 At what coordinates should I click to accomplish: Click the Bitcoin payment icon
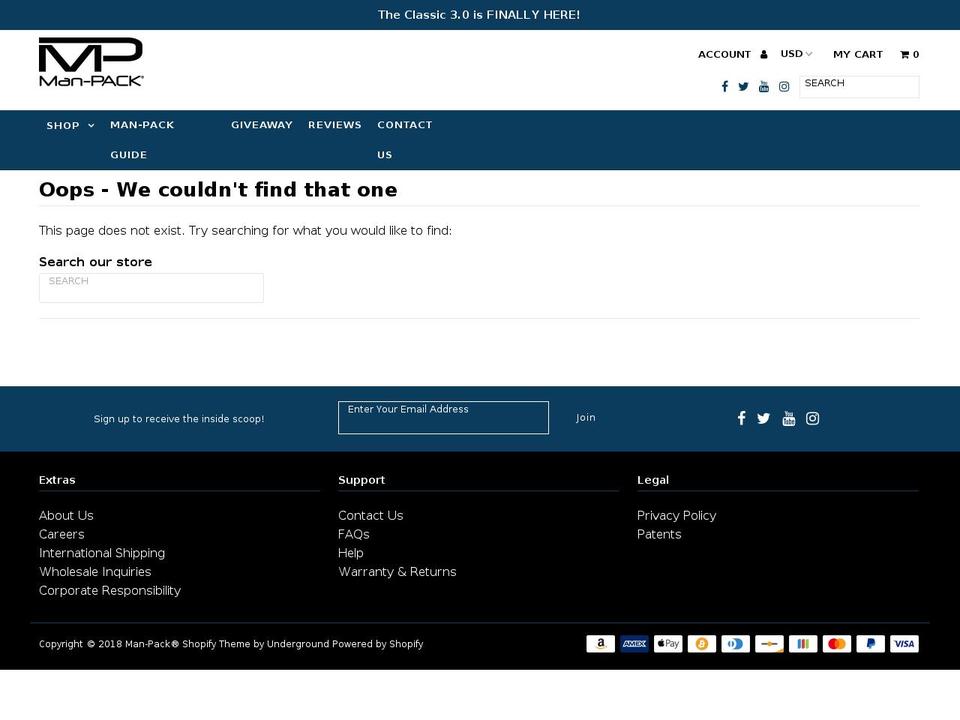(702, 643)
